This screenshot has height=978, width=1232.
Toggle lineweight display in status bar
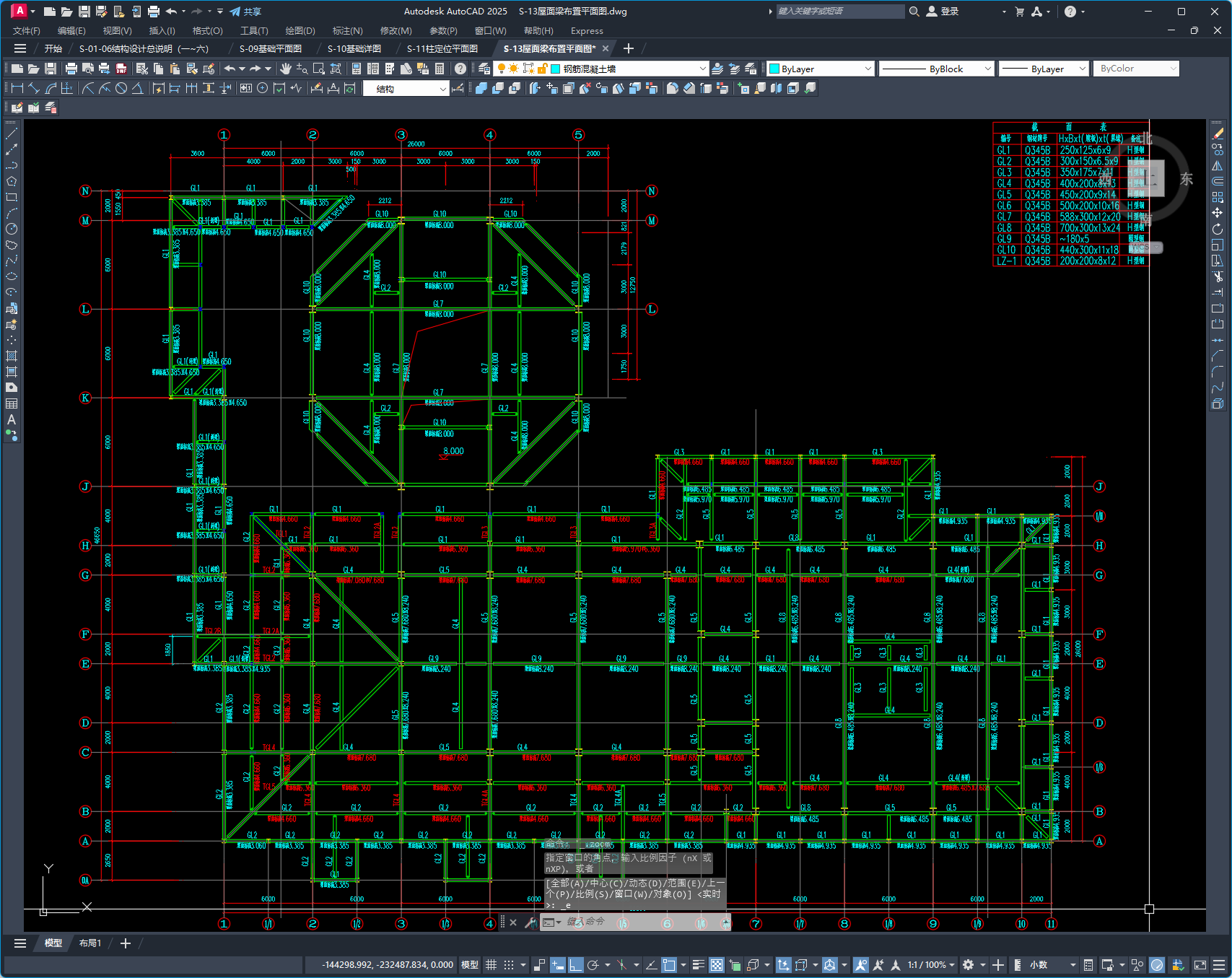[x=698, y=965]
